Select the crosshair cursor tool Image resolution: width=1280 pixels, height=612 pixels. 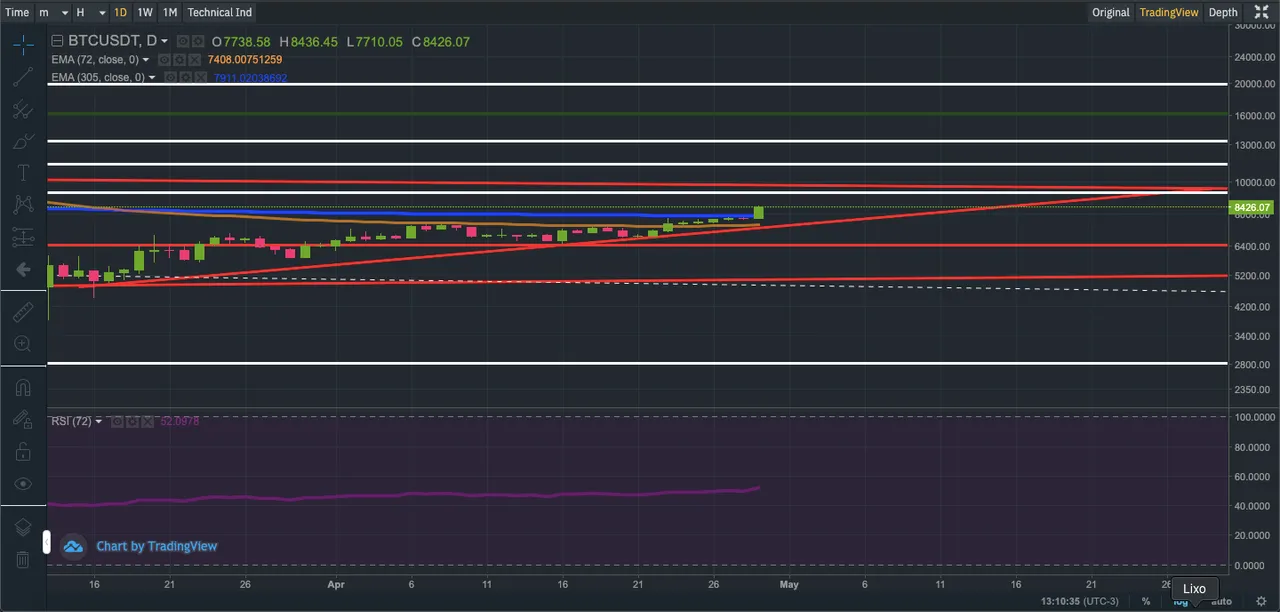[23, 43]
